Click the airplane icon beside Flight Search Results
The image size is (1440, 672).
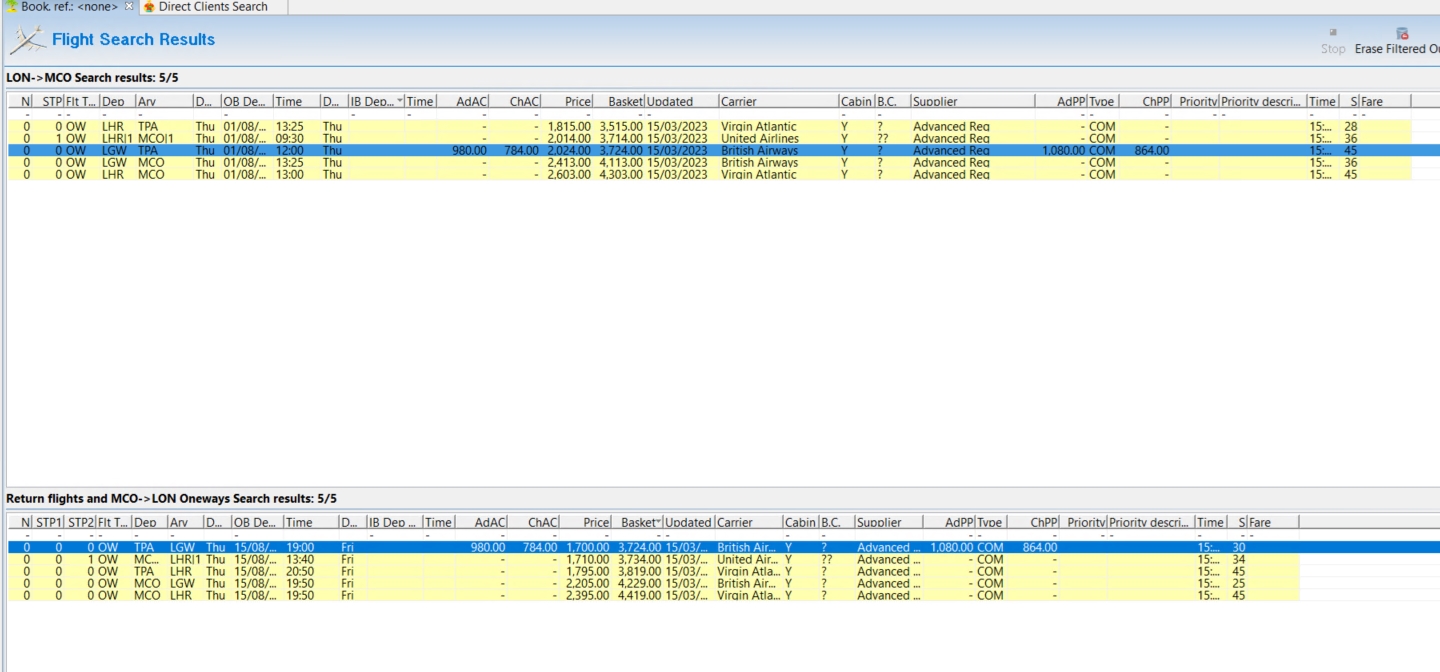click(27, 40)
